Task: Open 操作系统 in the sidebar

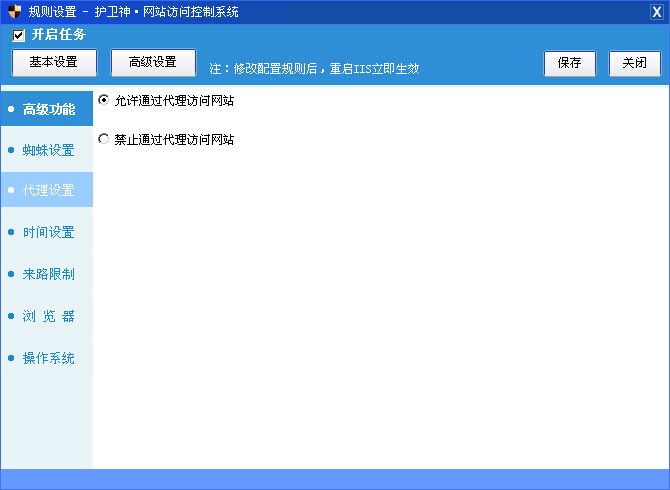Action: click(47, 358)
